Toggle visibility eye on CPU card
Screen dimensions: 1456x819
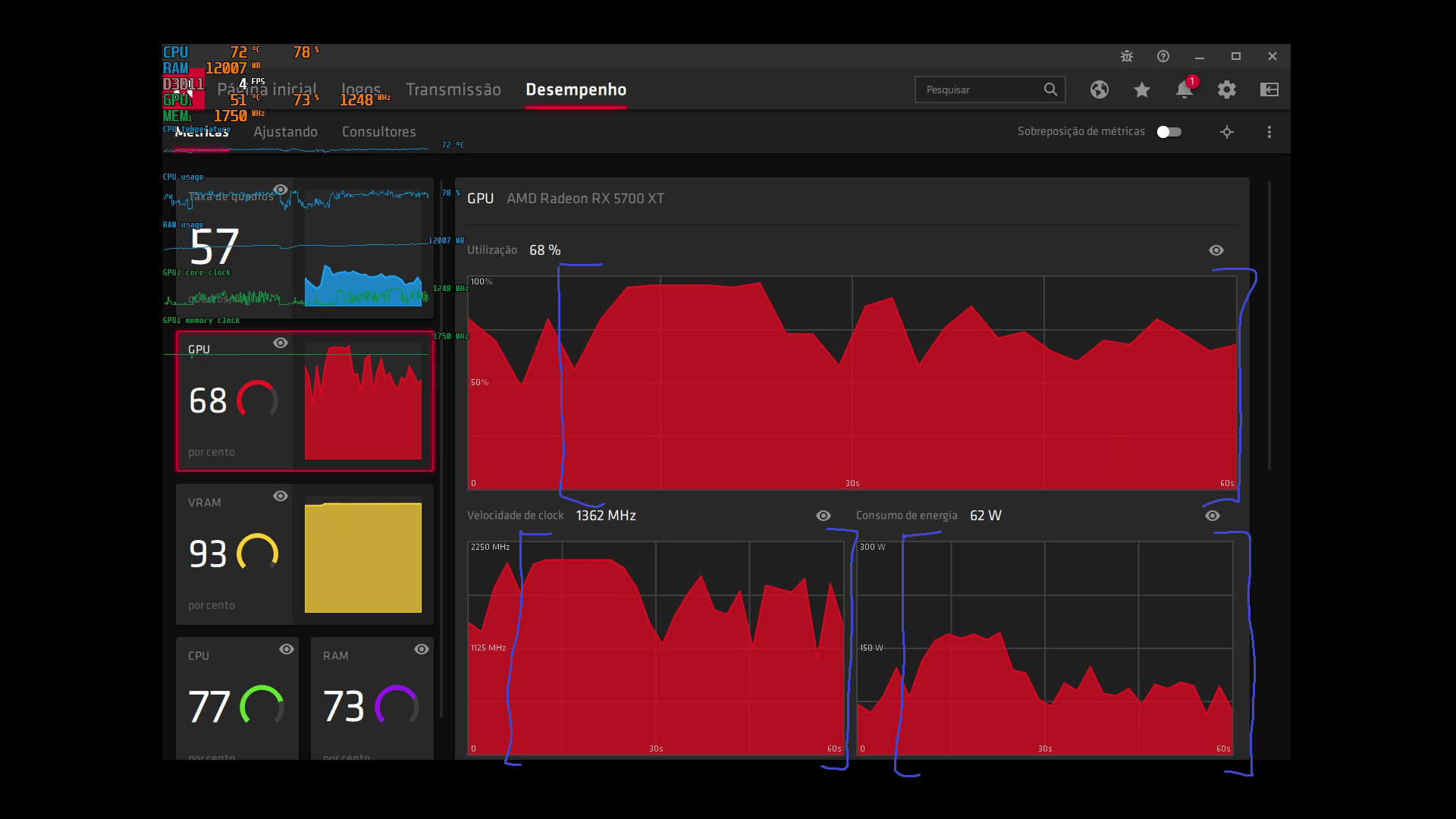(x=287, y=649)
